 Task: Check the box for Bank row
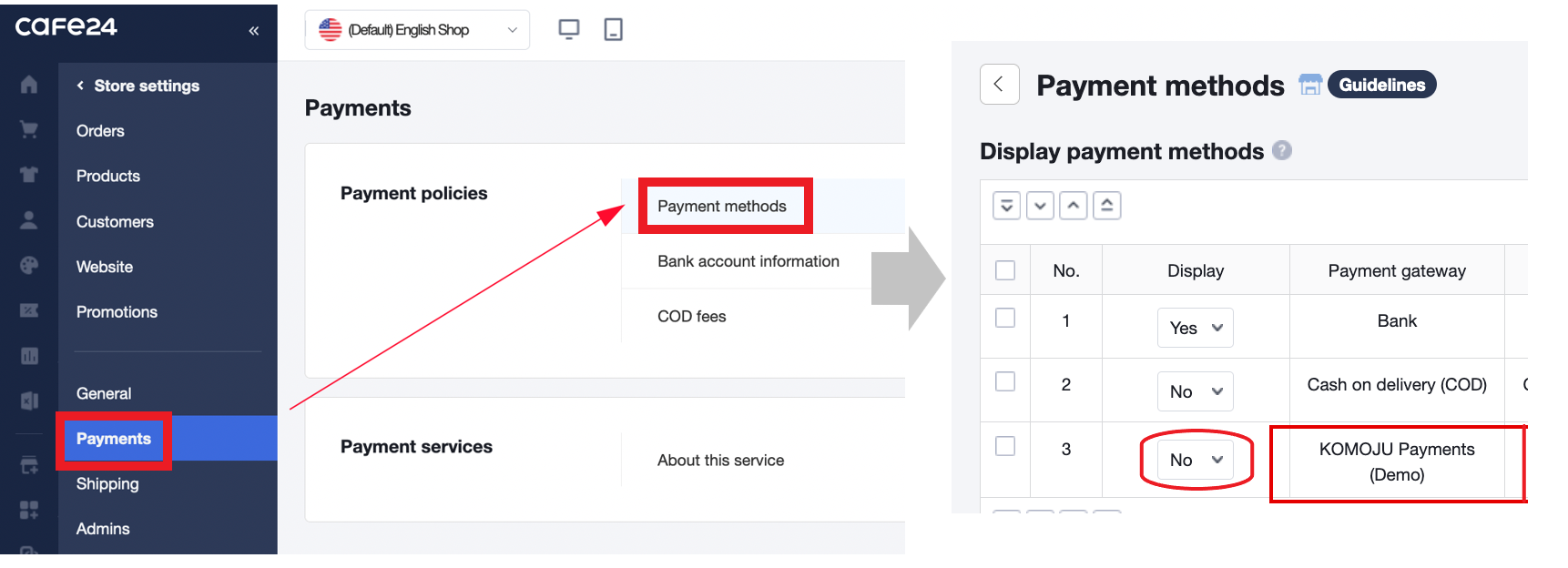[x=1005, y=318]
